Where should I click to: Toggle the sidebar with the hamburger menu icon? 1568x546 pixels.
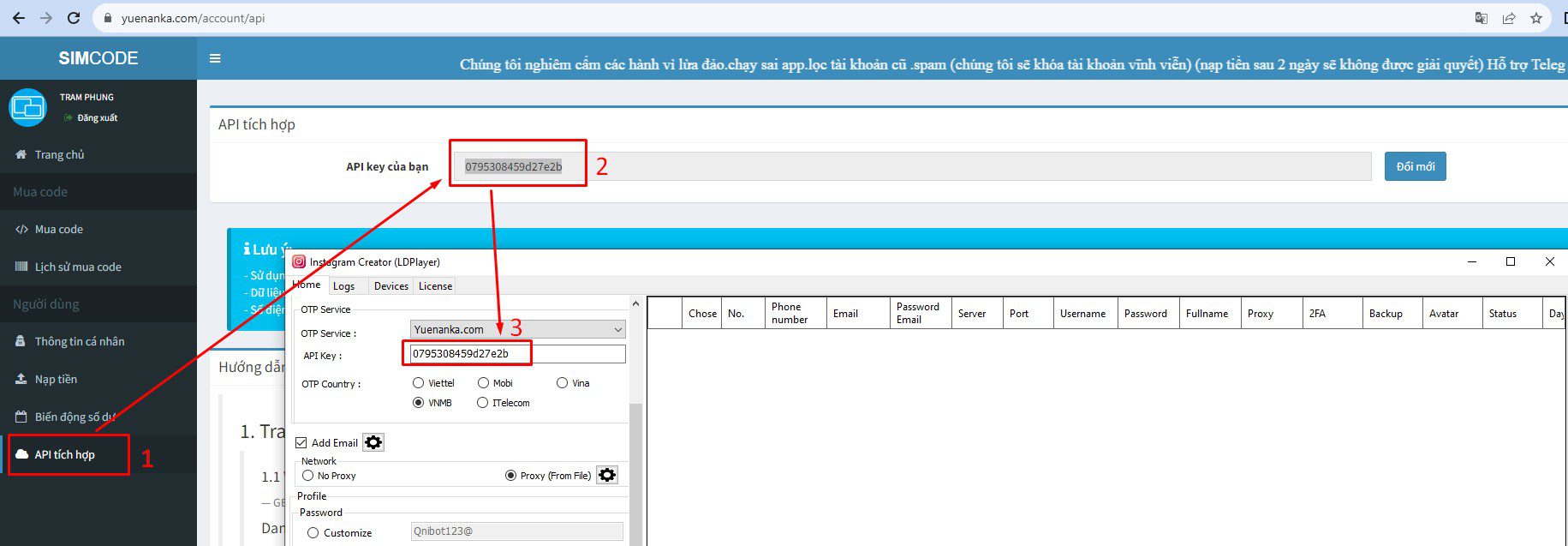click(x=215, y=58)
